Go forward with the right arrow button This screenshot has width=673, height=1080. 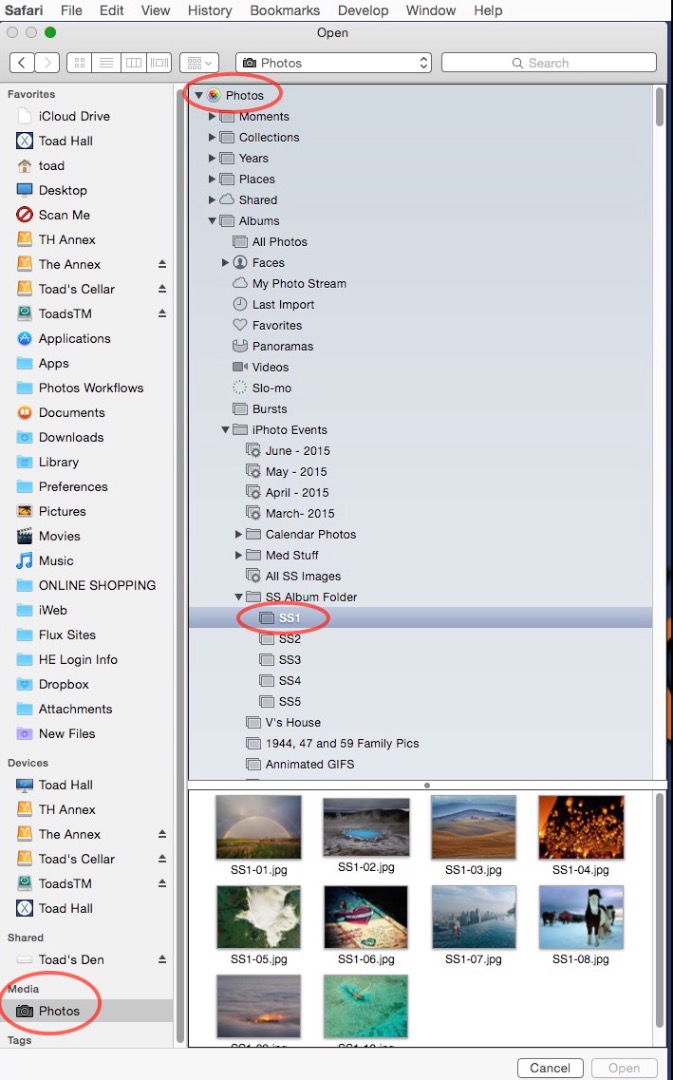(47, 63)
